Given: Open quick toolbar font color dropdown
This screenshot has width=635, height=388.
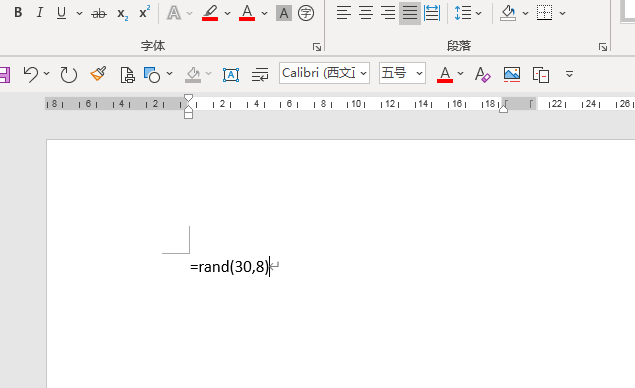Looking at the screenshot, I should coord(460,73).
